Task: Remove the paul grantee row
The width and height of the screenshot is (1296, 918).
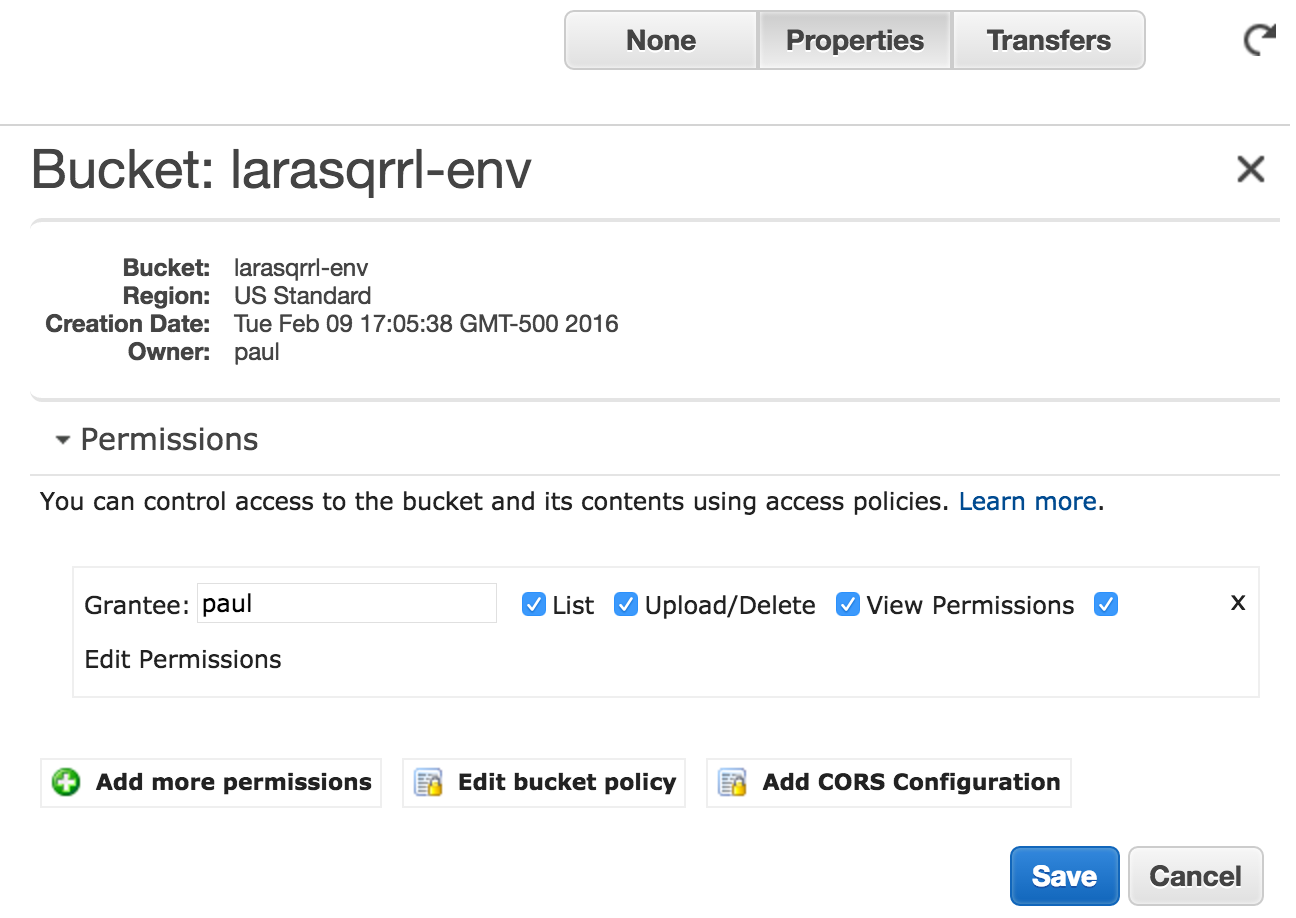Action: point(1237,603)
